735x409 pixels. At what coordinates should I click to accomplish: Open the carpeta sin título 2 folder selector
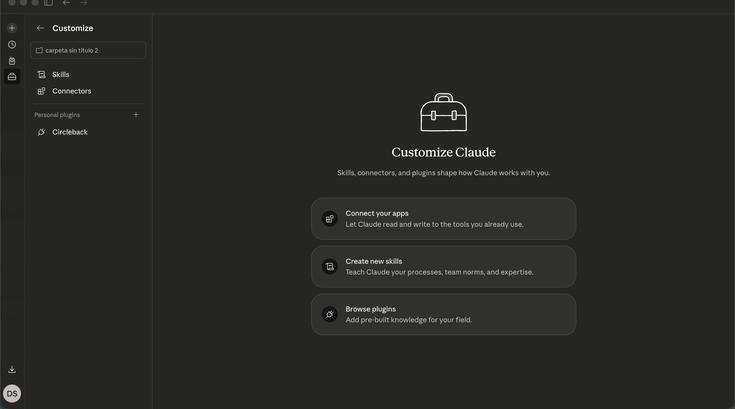[88, 50]
